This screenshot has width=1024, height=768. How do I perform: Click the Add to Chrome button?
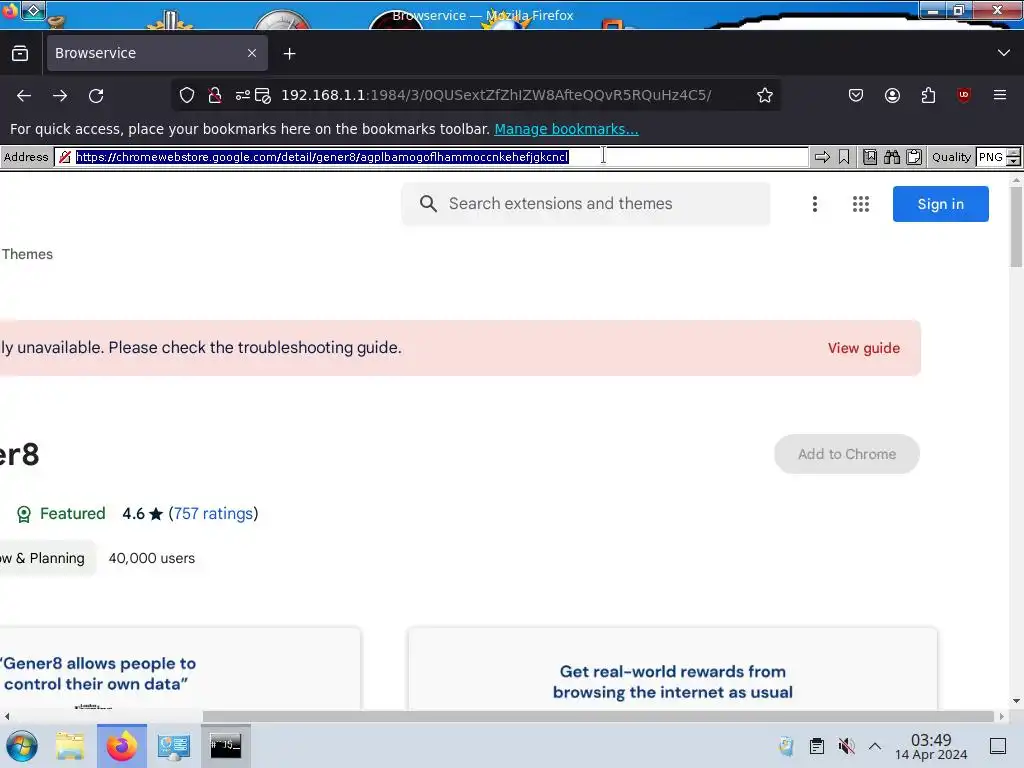pyautogui.click(x=846, y=454)
